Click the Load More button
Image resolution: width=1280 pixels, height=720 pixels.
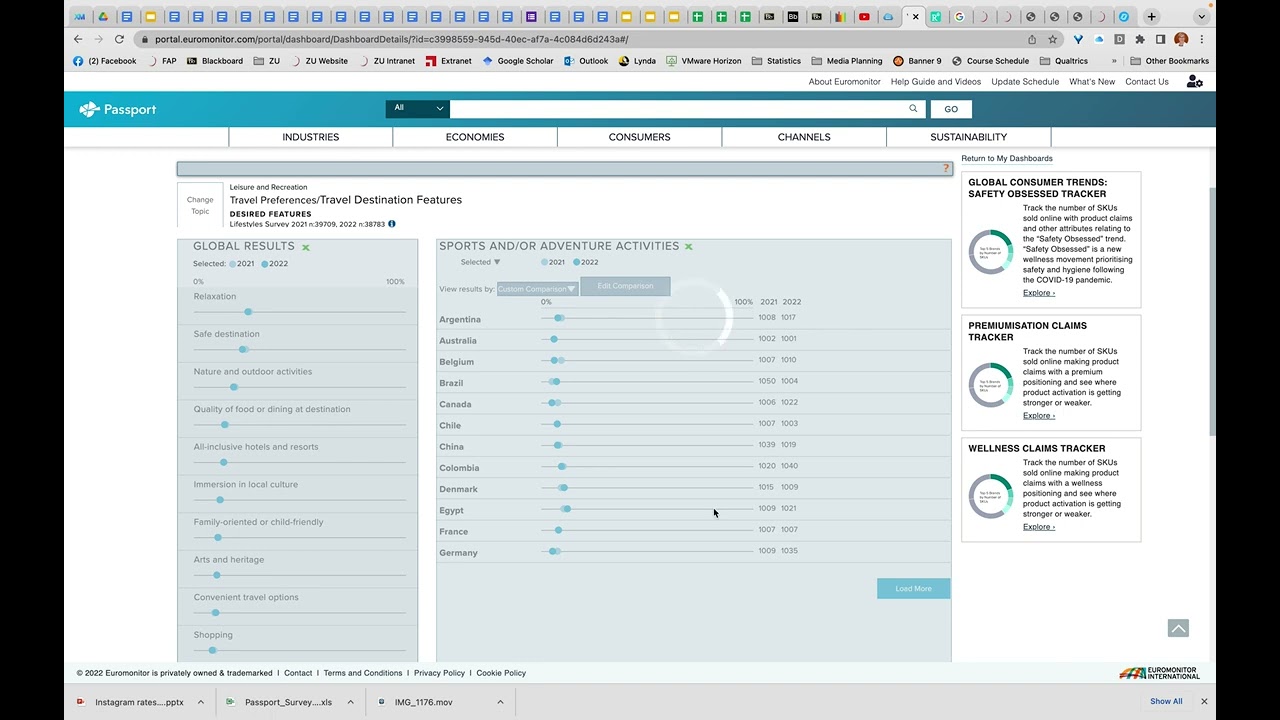click(913, 589)
